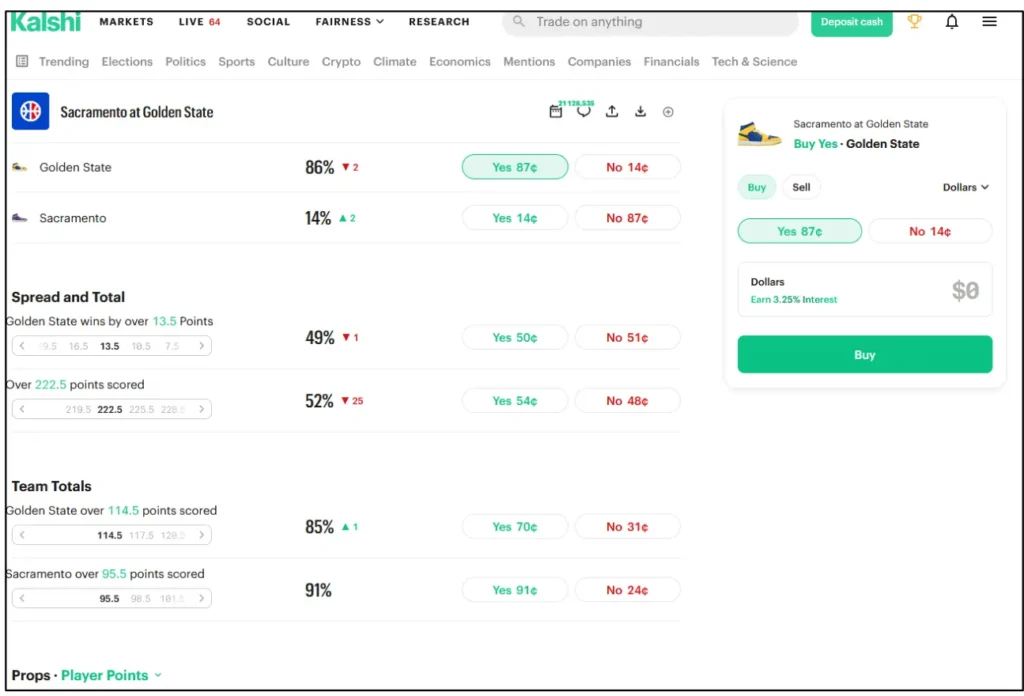Choose No 31¢ on Golden State over 114.5
Image resolution: width=1024 pixels, height=696 pixels.
click(627, 527)
